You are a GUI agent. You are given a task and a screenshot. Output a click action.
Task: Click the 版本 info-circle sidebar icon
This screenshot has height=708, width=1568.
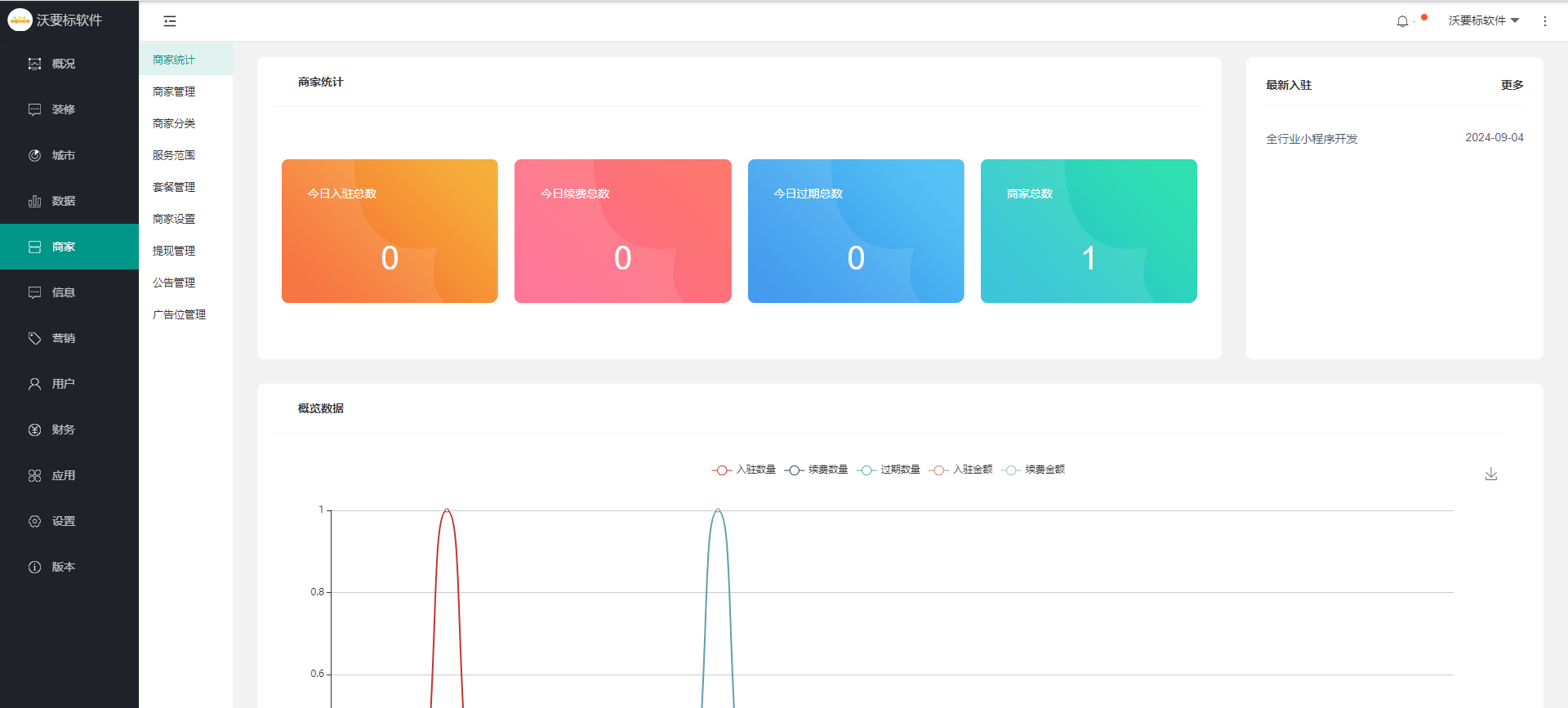pos(34,567)
